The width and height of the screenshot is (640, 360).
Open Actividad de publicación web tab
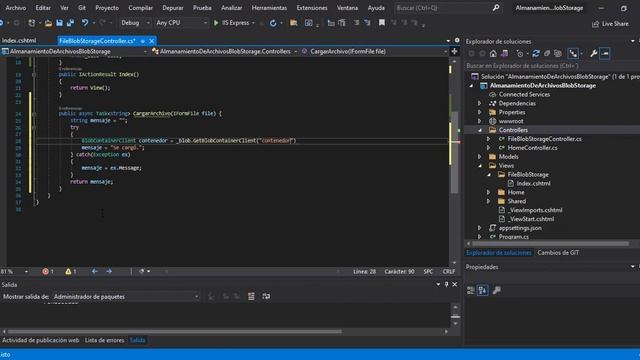[x=40, y=340]
